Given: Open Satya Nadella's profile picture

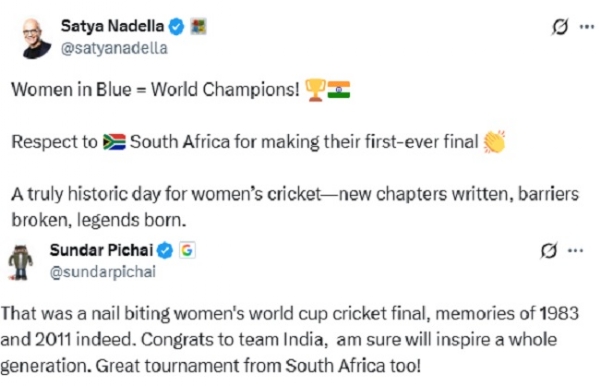Looking at the screenshot, I should (37, 39).
